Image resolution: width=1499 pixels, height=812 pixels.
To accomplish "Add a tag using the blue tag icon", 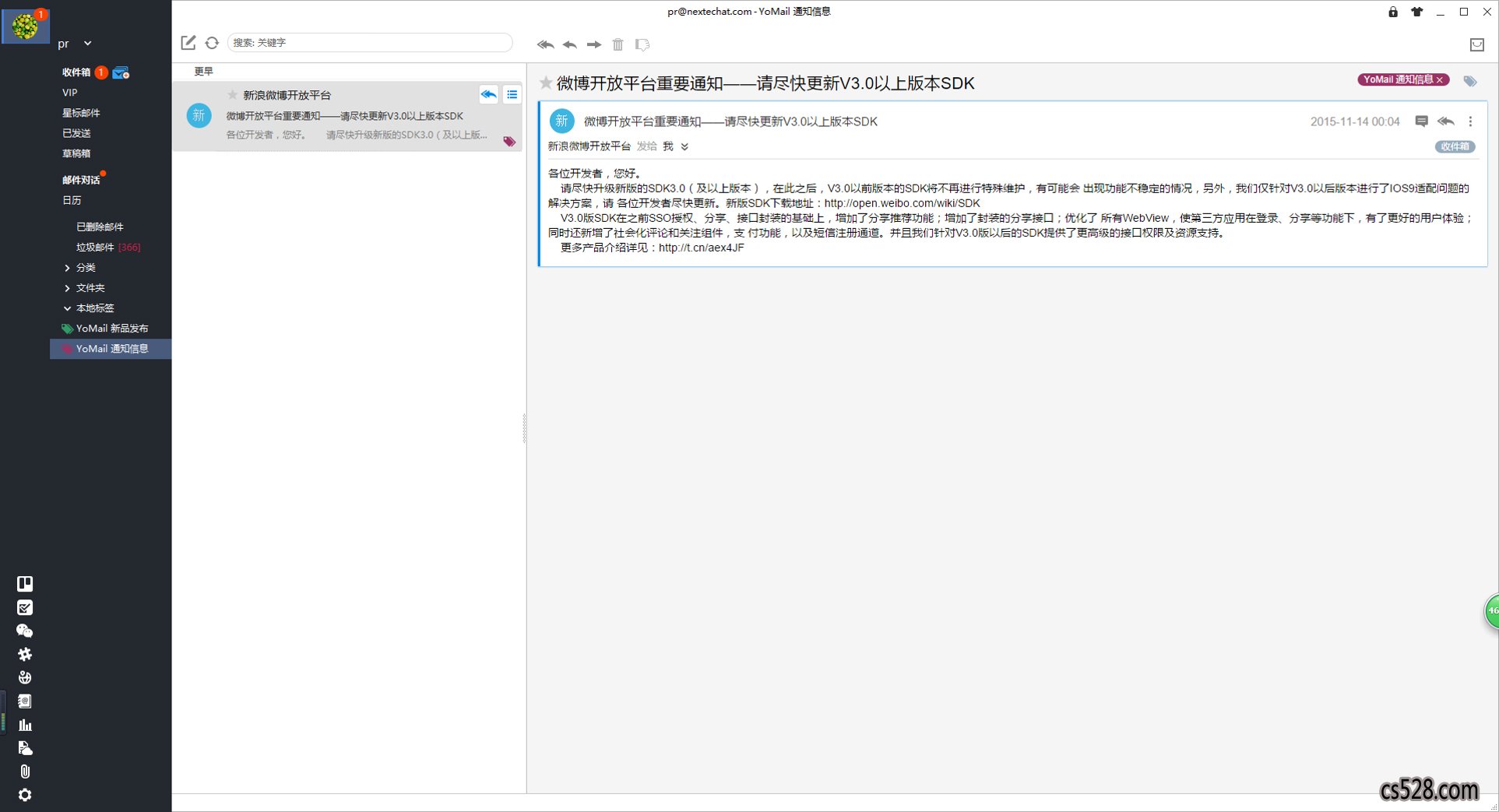I will (1470, 80).
